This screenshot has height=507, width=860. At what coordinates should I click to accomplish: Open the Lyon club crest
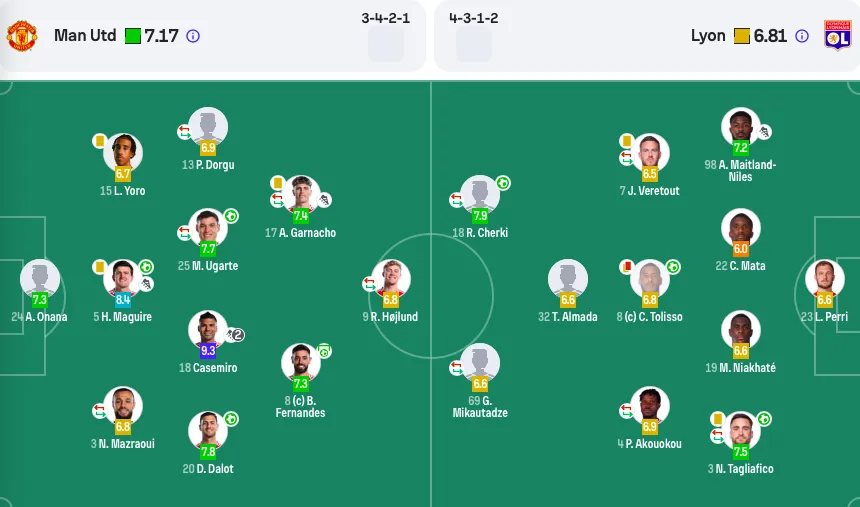[838, 36]
